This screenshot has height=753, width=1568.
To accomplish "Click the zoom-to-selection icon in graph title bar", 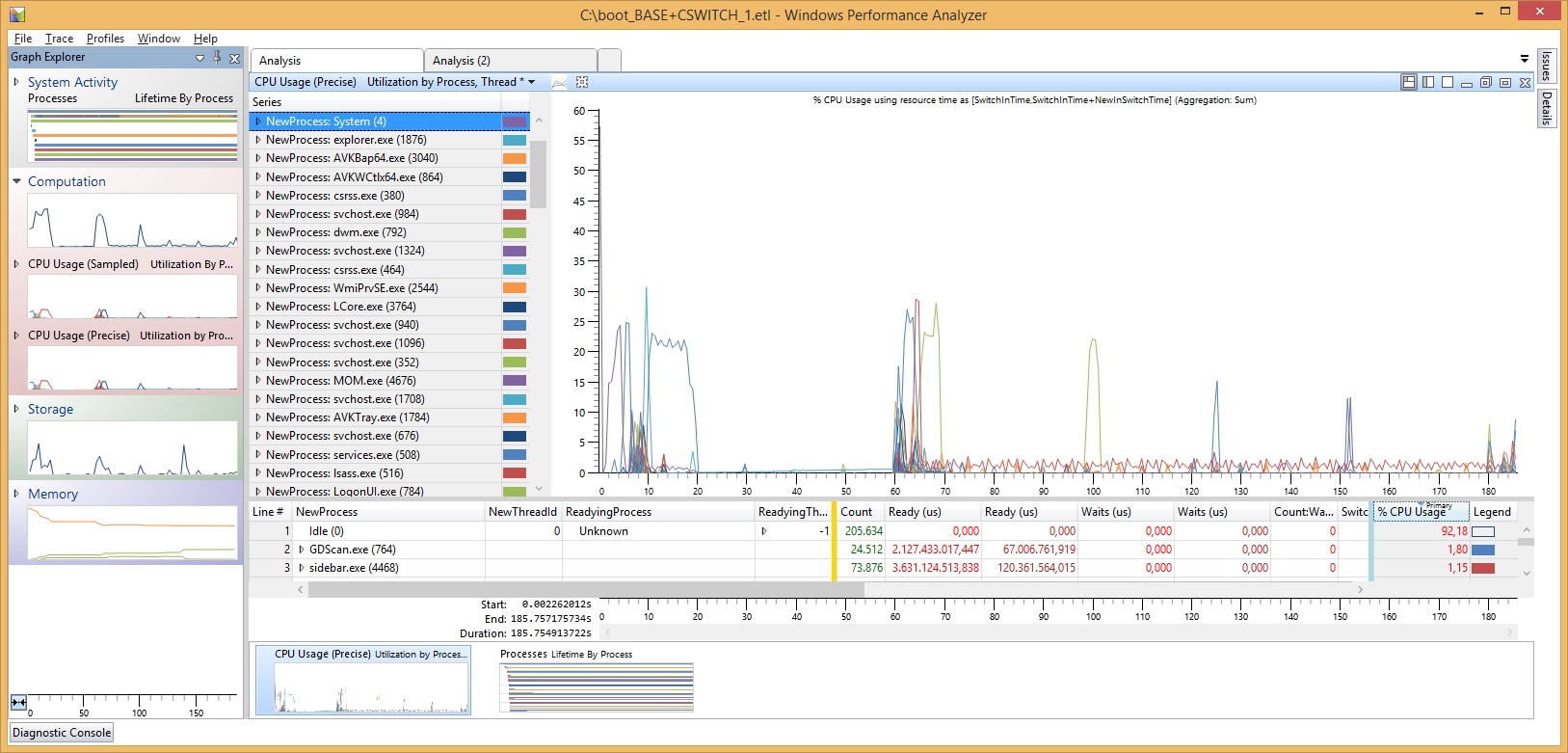I will [x=582, y=82].
